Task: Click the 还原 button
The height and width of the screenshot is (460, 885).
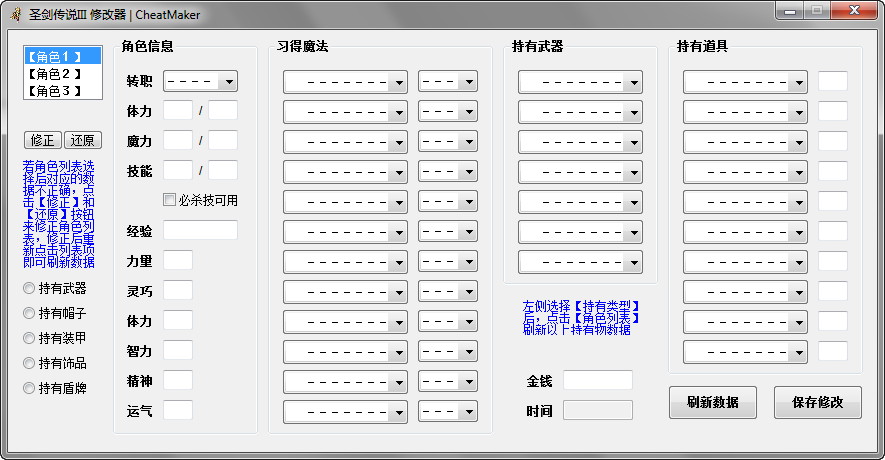Action: [x=83, y=141]
